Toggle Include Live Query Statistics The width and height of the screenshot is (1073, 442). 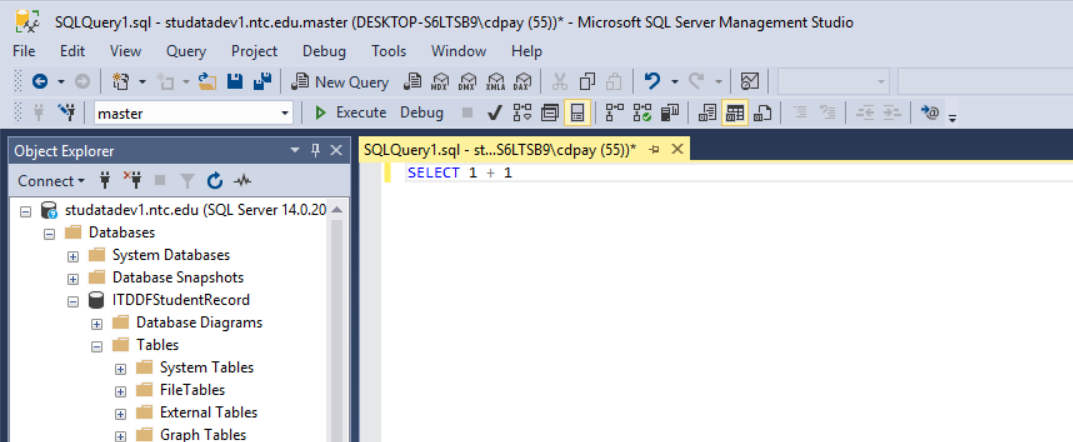coord(642,113)
